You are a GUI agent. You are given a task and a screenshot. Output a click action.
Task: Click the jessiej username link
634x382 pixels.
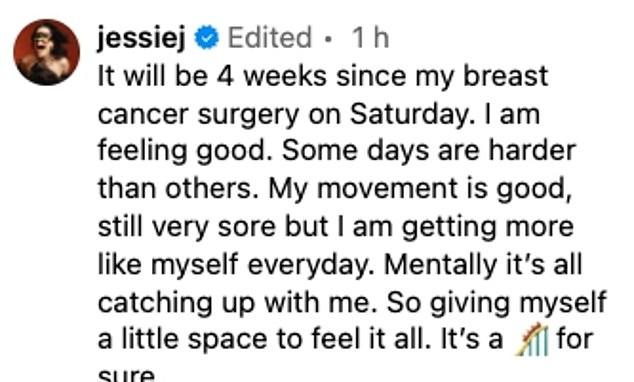[142, 38]
